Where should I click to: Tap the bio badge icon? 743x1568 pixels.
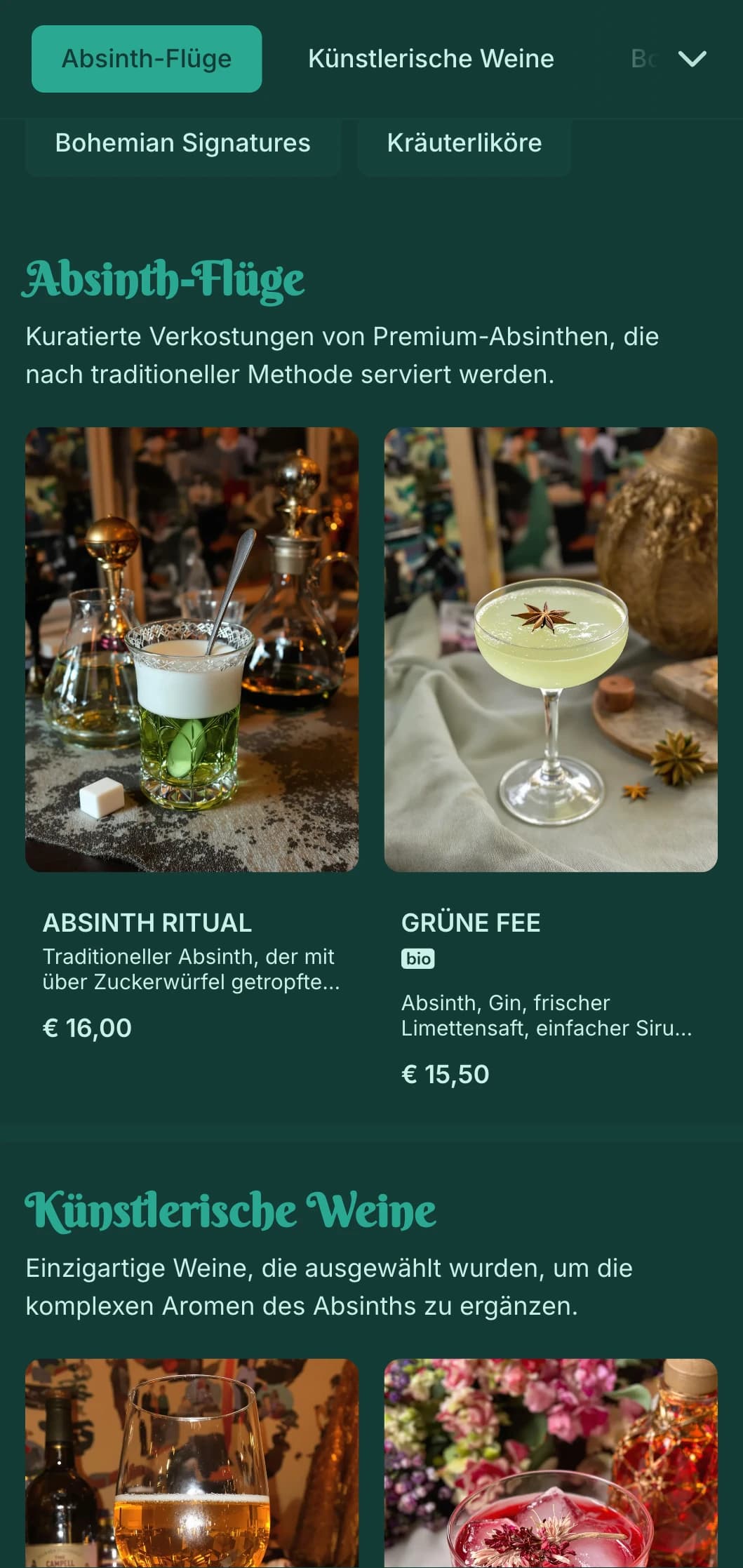tap(418, 958)
